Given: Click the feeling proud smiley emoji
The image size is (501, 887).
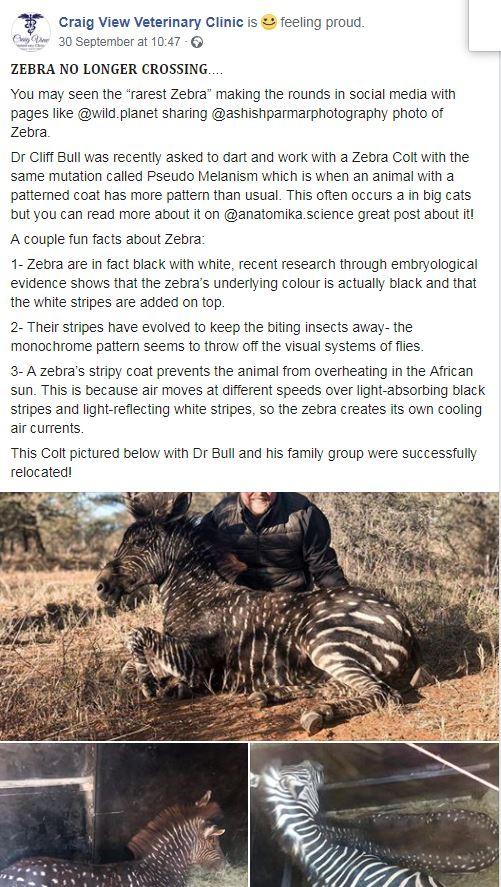Looking at the screenshot, I should (x=269, y=23).
